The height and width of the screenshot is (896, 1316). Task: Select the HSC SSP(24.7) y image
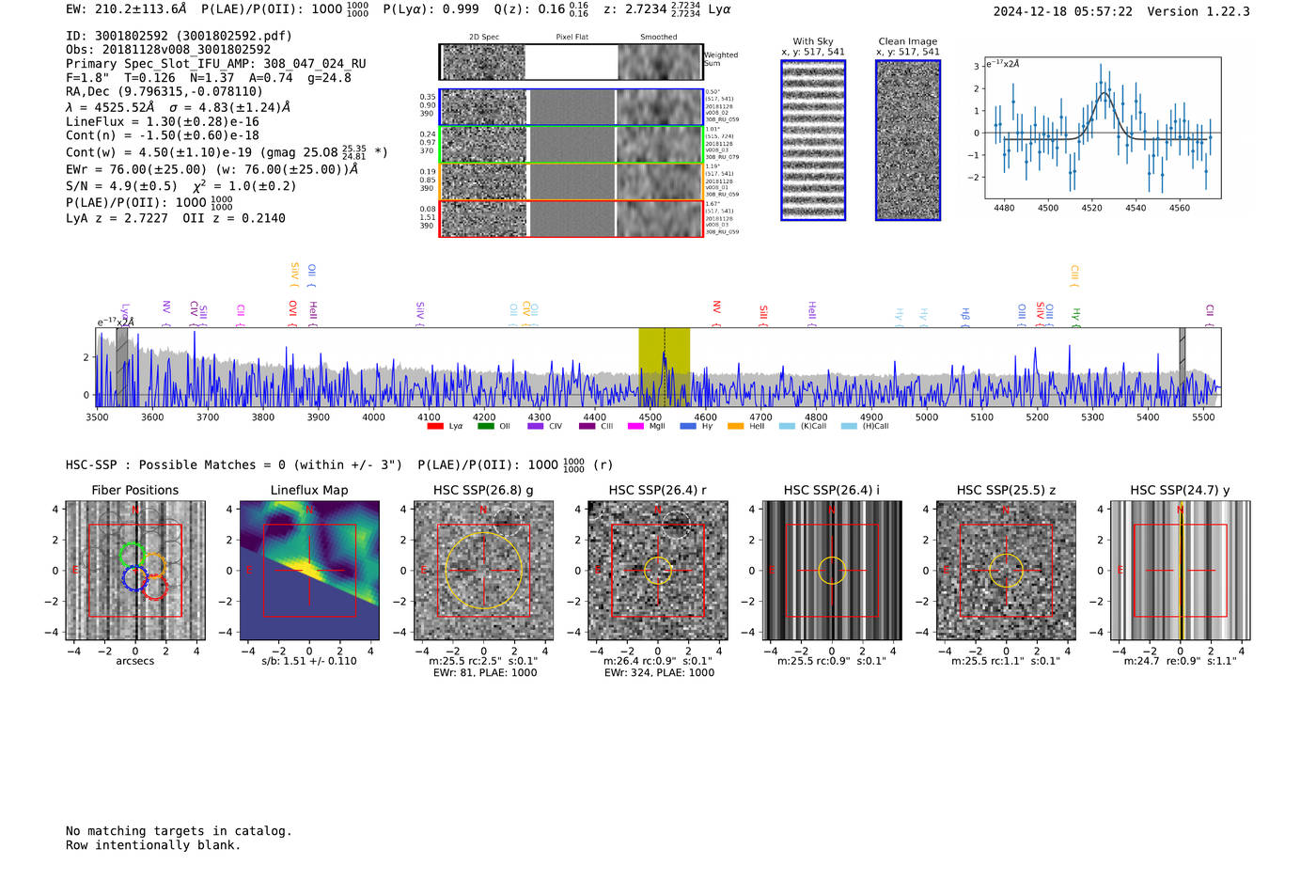pos(1181,571)
